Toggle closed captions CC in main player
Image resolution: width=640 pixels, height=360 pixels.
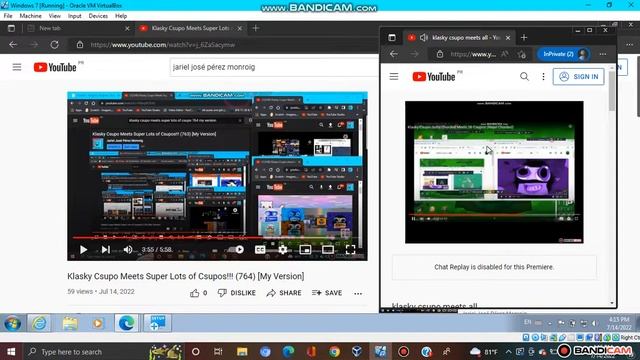[x=260, y=249]
